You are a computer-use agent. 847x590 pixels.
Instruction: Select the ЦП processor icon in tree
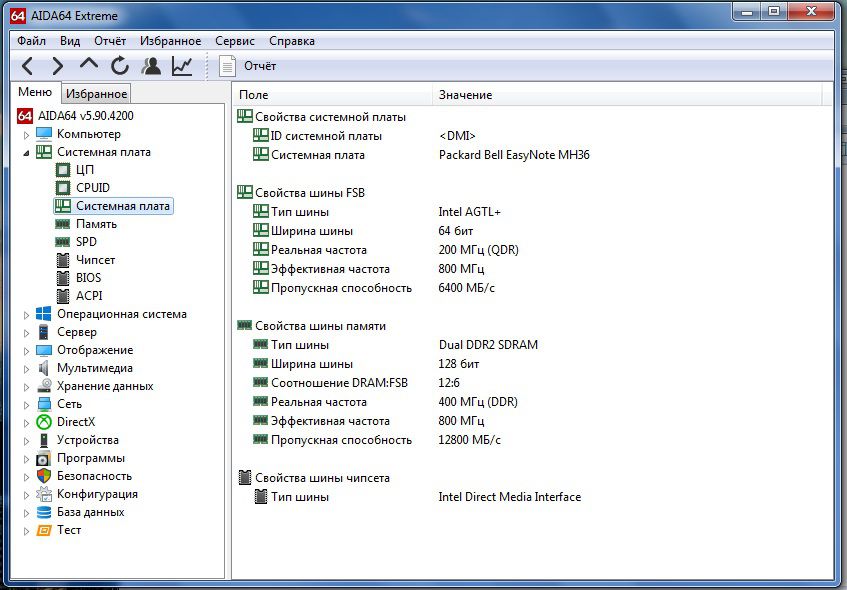coord(63,170)
